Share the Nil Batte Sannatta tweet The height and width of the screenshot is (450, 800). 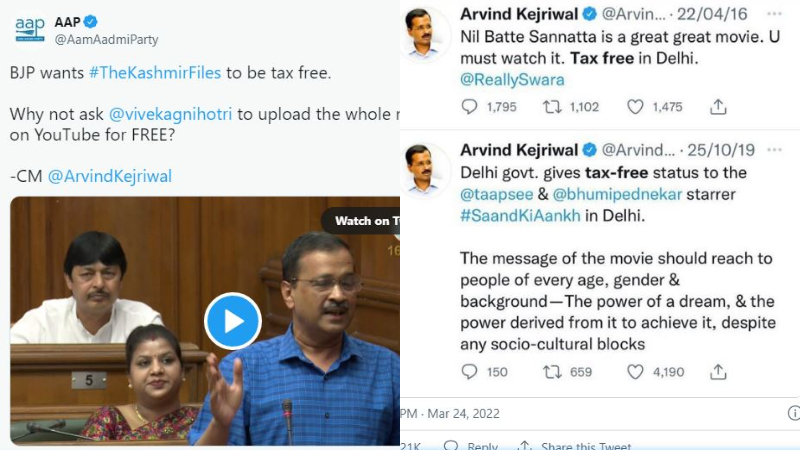(x=718, y=107)
